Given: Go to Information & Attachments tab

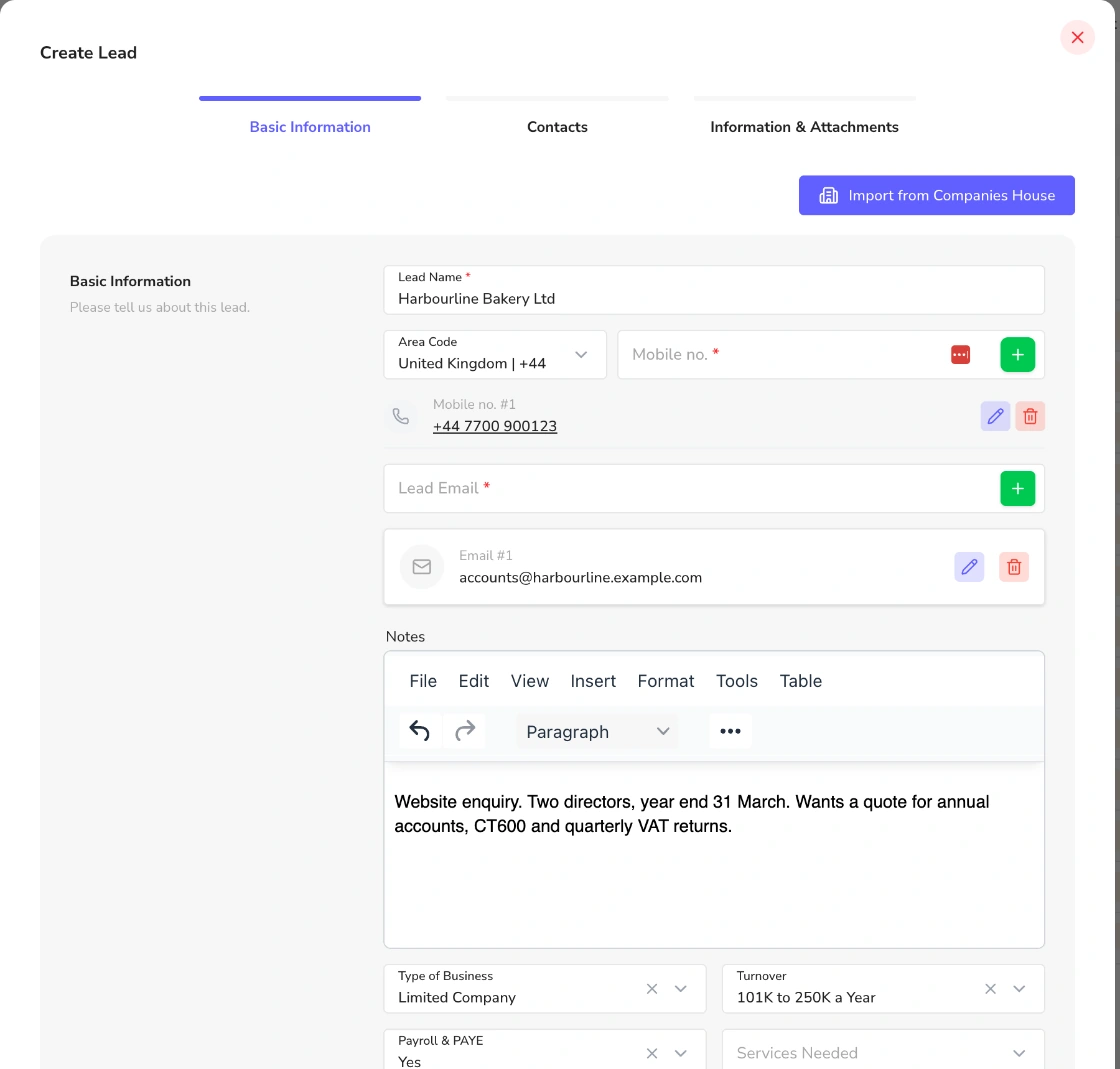Looking at the screenshot, I should click(804, 126).
